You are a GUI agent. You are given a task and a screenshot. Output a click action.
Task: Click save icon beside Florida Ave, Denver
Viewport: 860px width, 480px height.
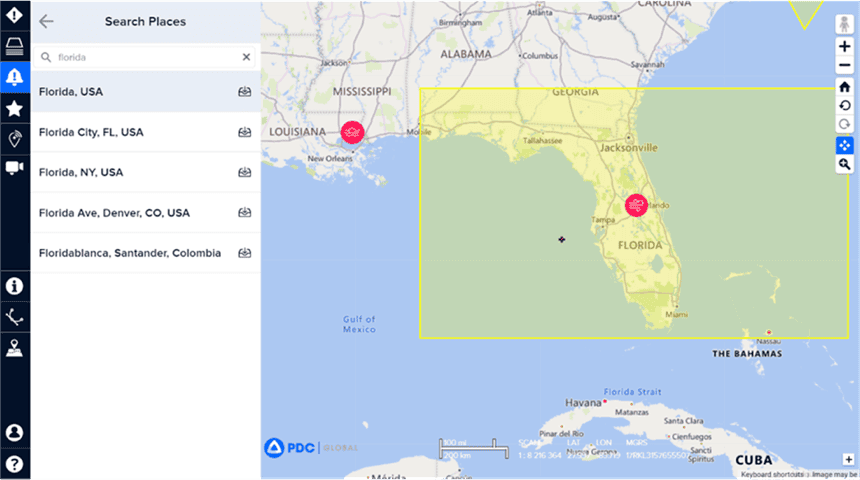[245, 212]
